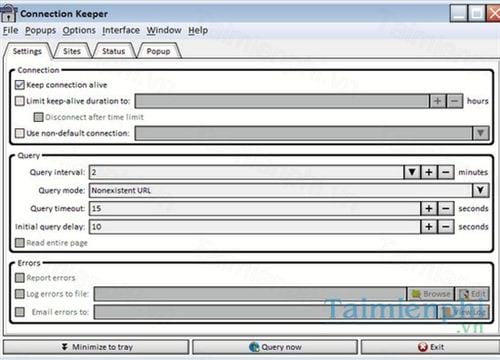Image resolution: width=500 pixels, height=360 pixels.
Task: Maximize the Connection Keeper window
Action: [476, 13]
